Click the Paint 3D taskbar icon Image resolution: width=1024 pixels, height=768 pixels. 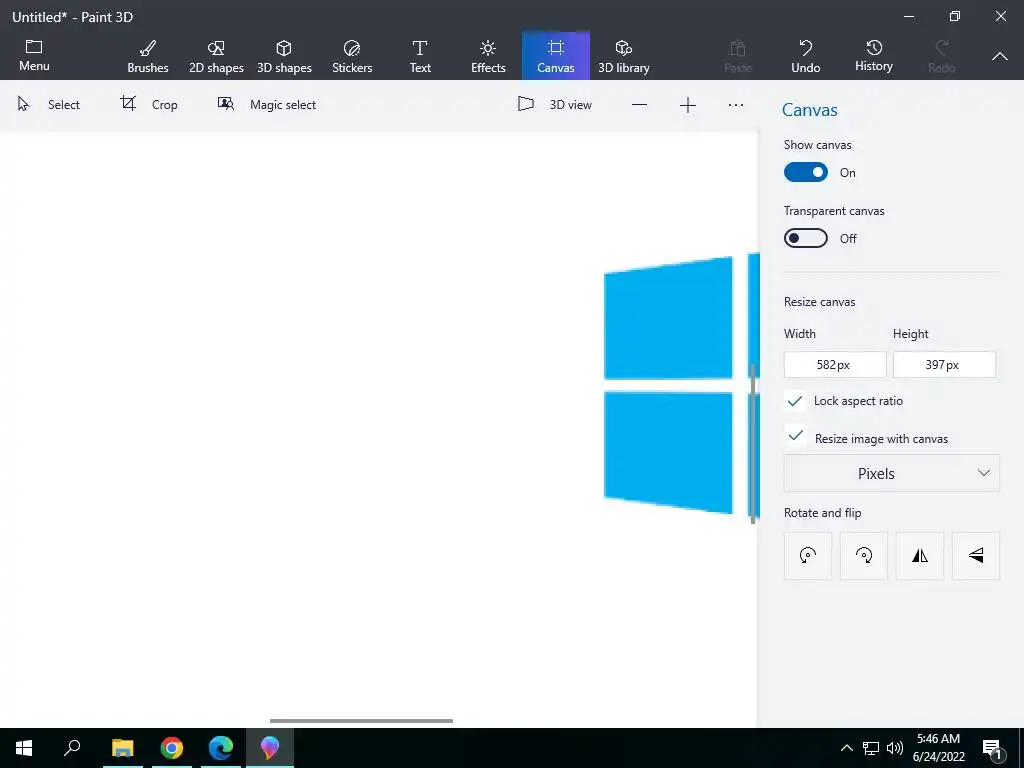[270, 748]
